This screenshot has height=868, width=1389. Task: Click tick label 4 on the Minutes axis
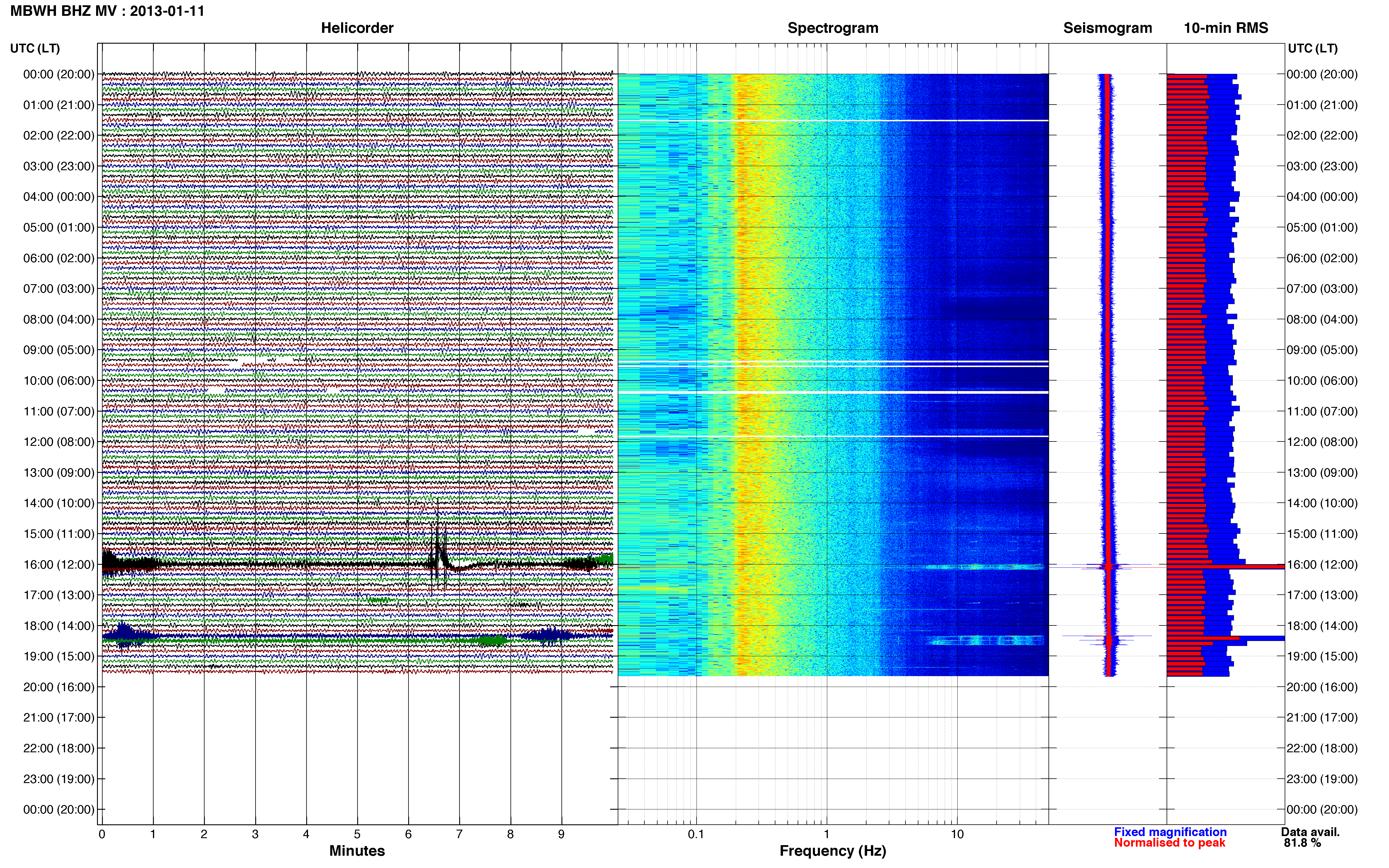[306, 834]
